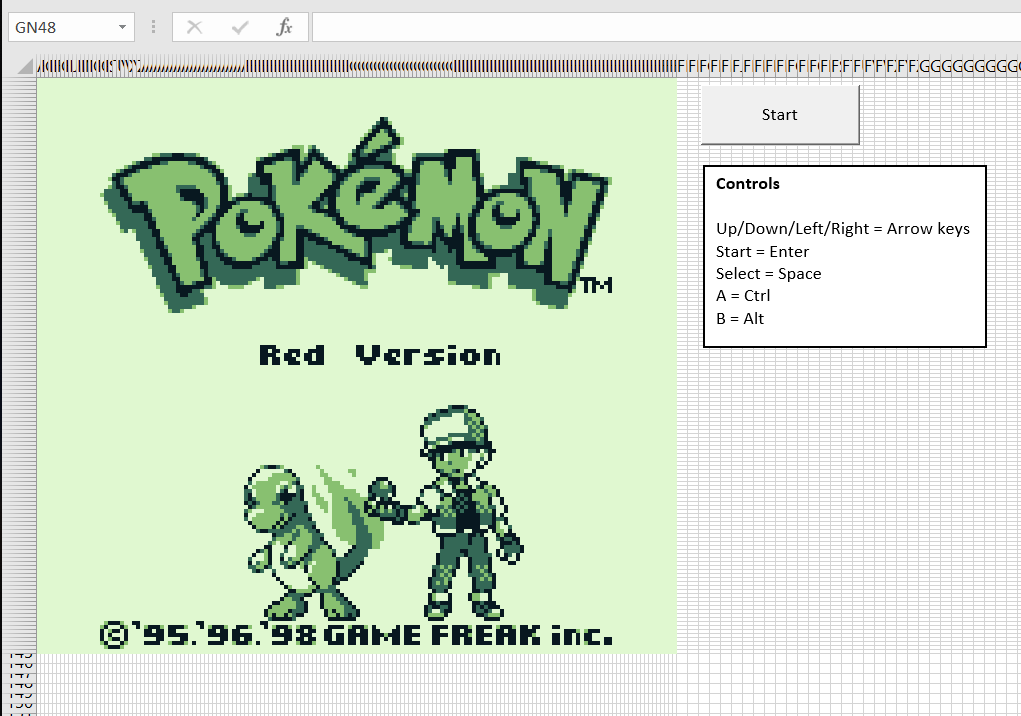Click the Select All corner triangle
The height and width of the screenshot is (716, 1021).
[x=25, y=66]
